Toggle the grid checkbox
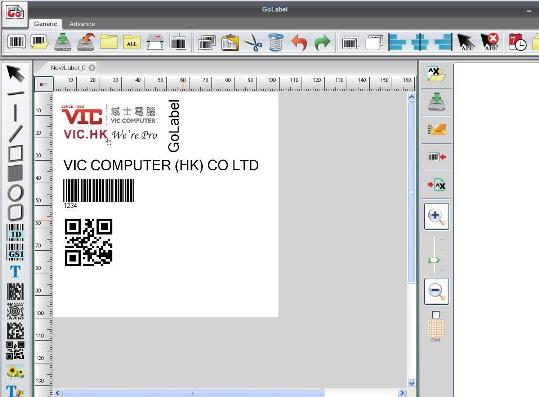 (x=436, y=315)
